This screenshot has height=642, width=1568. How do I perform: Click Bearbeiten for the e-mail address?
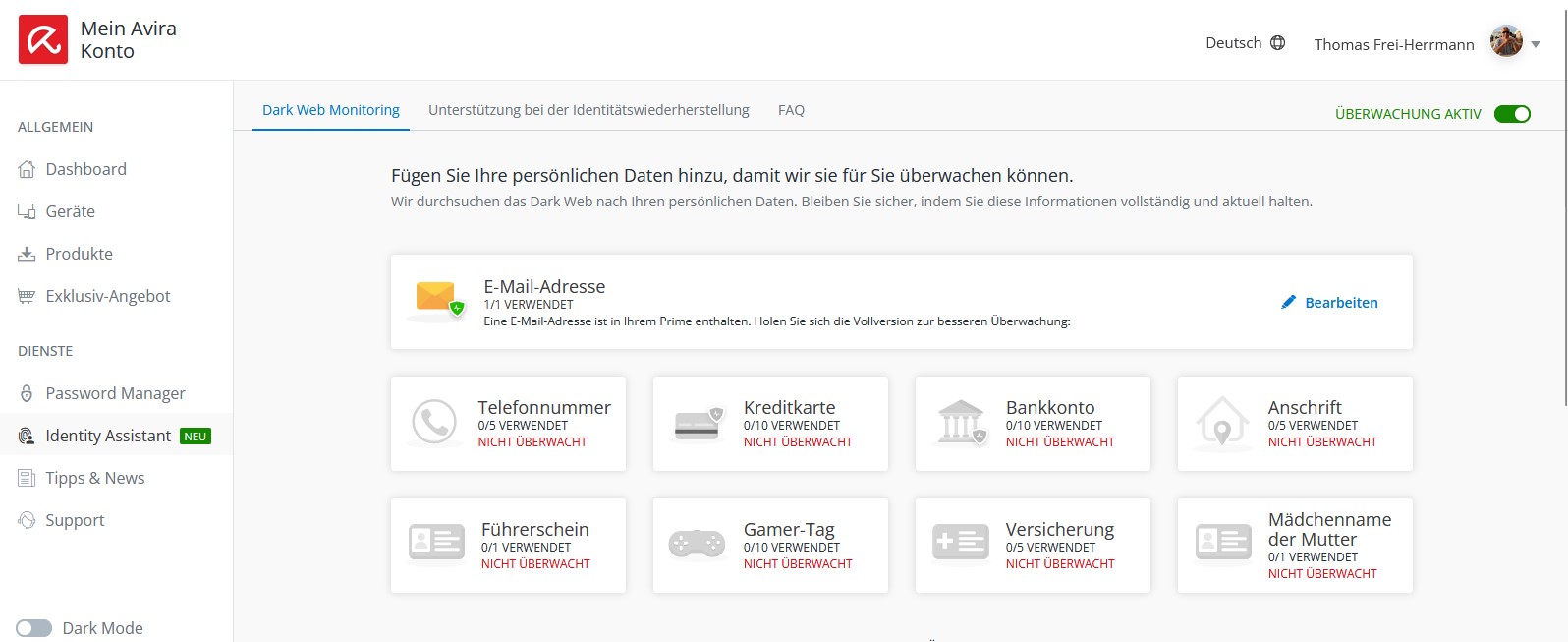coord(1329,303)
